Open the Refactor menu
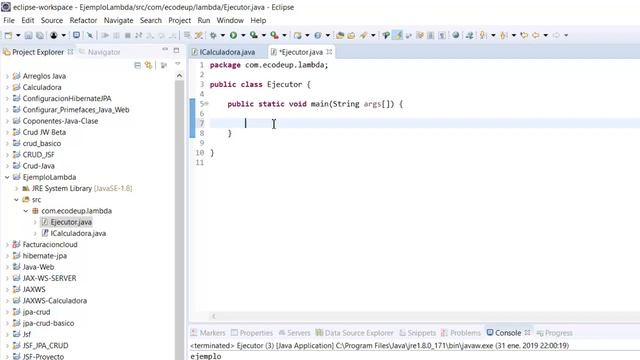Viewport: 640px width, 360px height. point(83,20)
